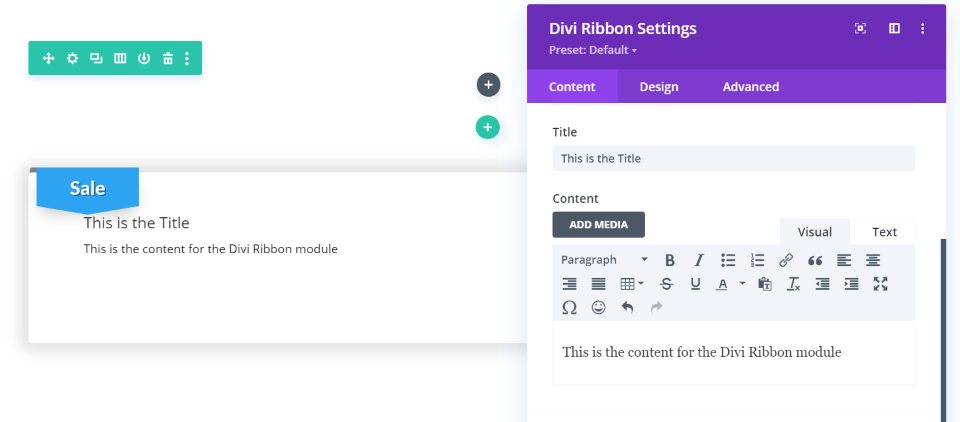Open the Paragraph format dropdown
This screenshot has height=422, width=960.
[604, 260]
